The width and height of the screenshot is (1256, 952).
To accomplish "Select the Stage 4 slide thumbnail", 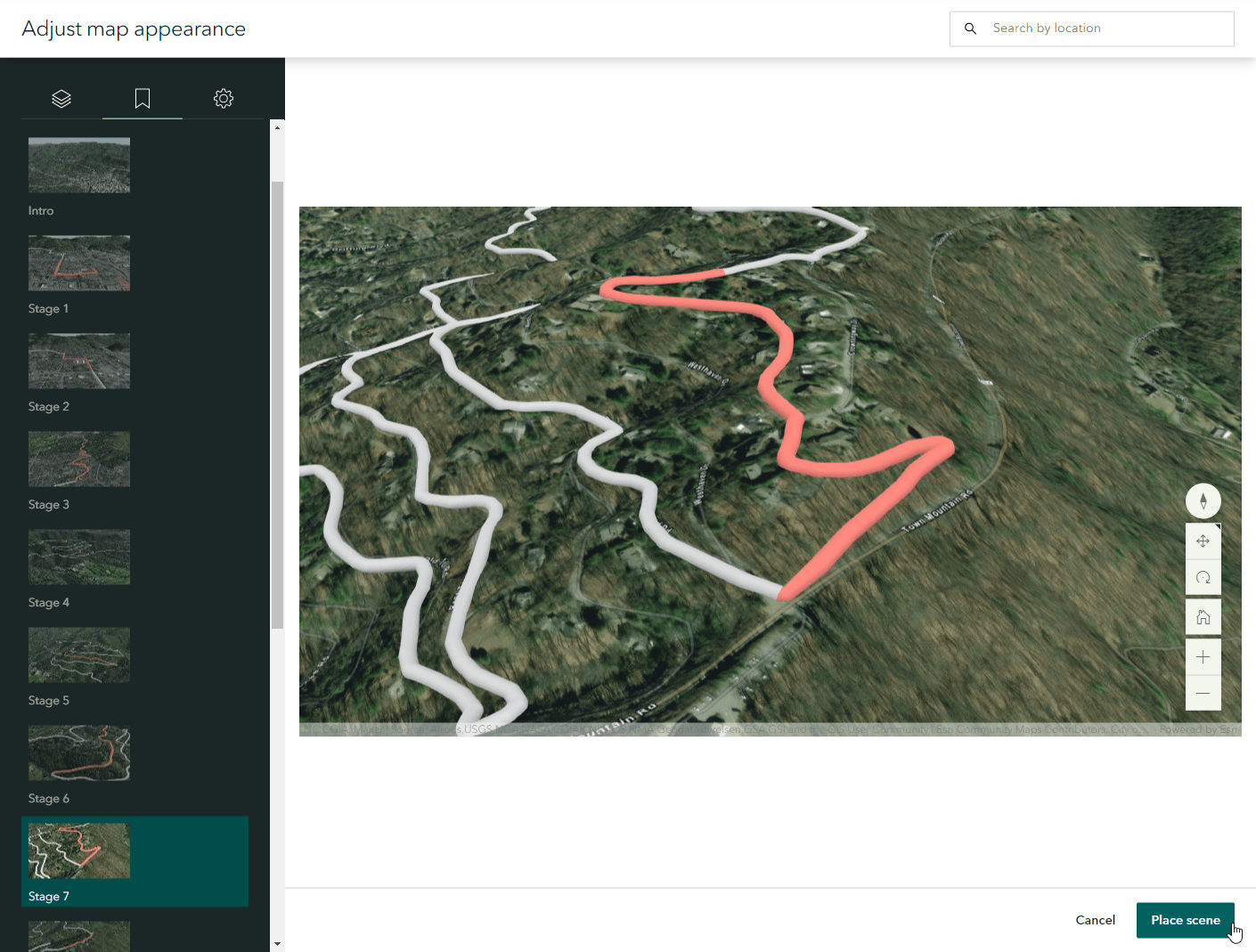I will coord(79,557).
